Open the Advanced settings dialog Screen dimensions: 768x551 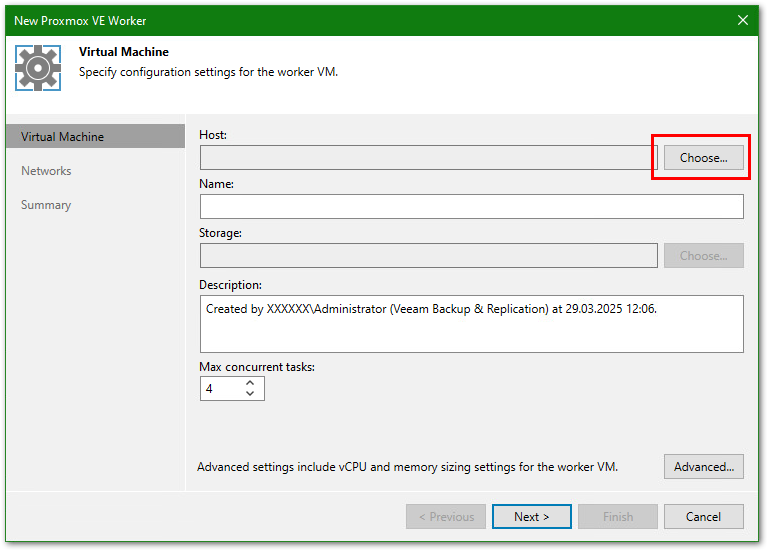coord(703,466)
